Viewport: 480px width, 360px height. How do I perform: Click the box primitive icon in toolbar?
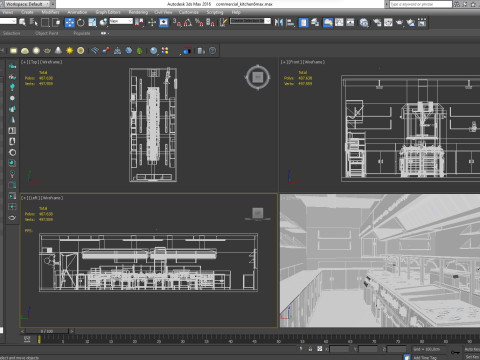(13, 51)
